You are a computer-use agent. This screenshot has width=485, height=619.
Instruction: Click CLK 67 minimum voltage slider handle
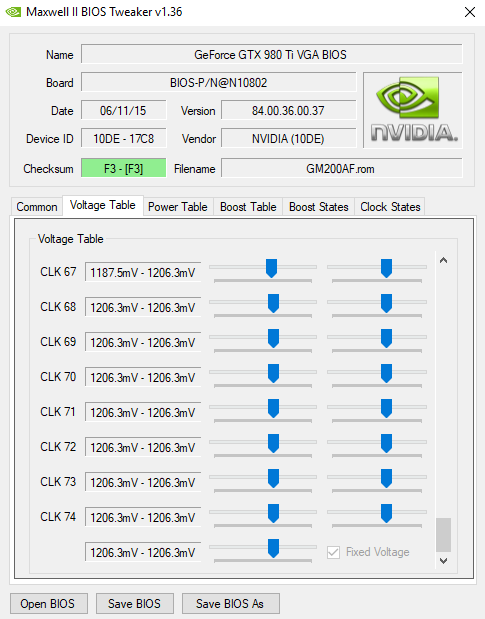(271, 268)
